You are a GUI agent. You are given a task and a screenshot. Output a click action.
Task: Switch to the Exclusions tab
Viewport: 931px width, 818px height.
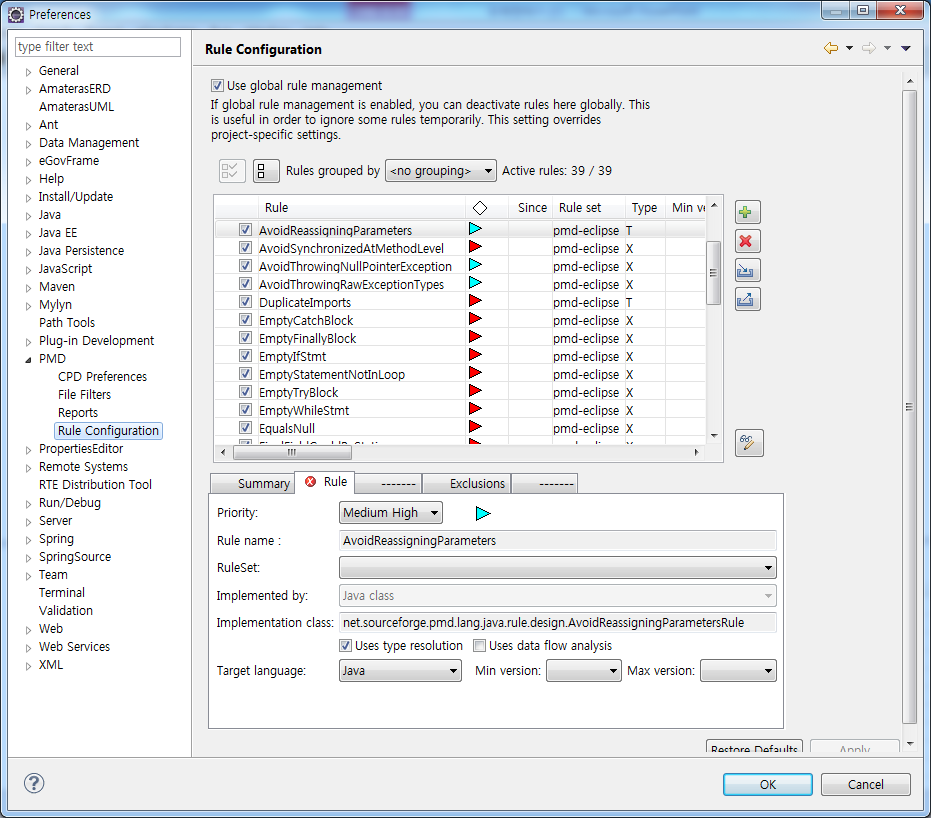(477, 484)
